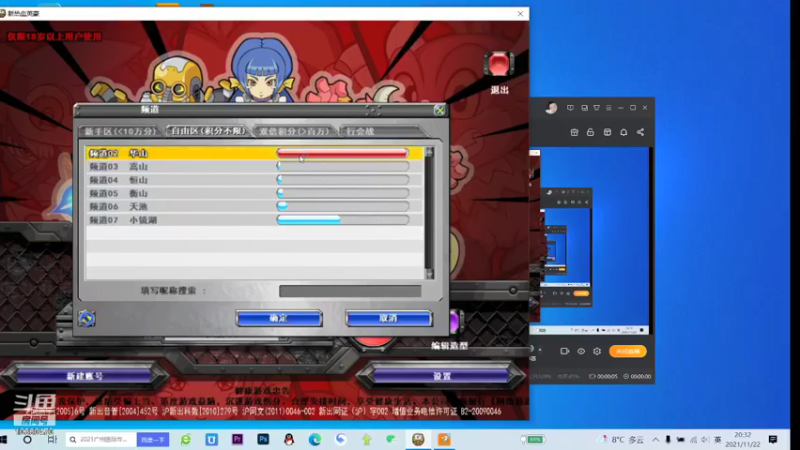Open QQ penguin from the taskbar
The width and height of the screenshot is (800, 450).
(x=289, y=439)
